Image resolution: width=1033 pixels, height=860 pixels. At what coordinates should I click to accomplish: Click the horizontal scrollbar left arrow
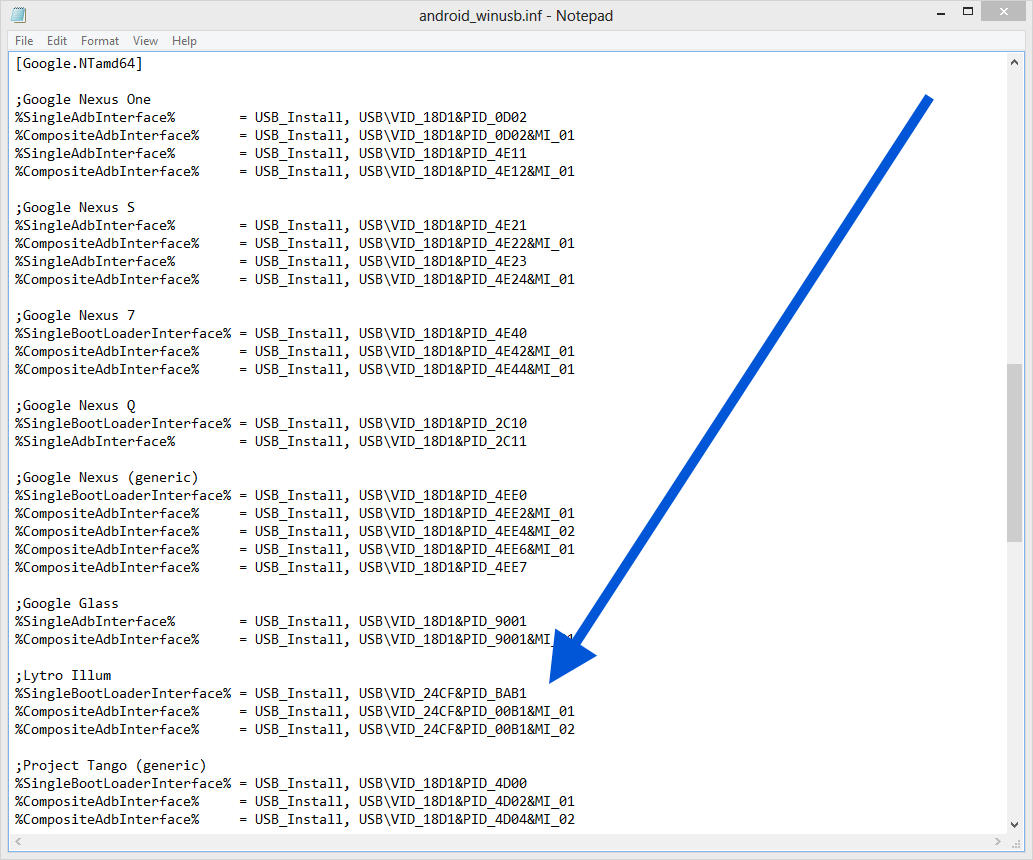point(18,842)
